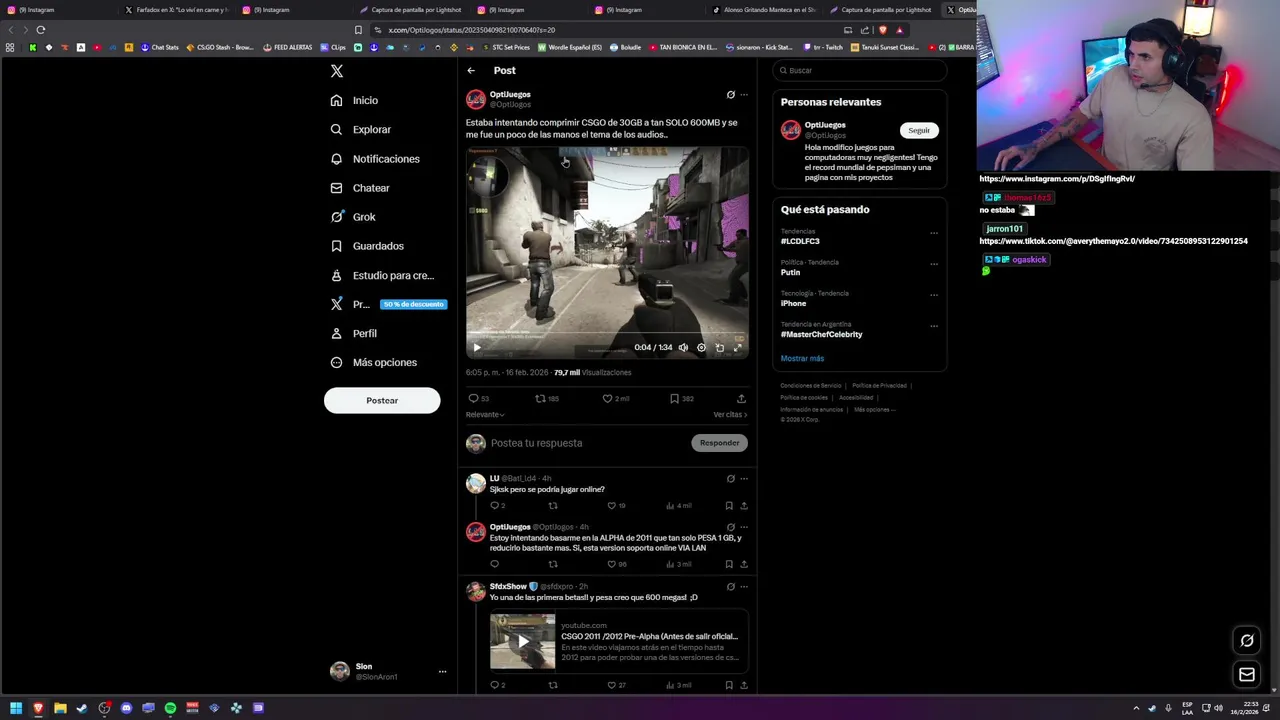
Task: Open Explorar in sidebar
Action: (360, 129)
